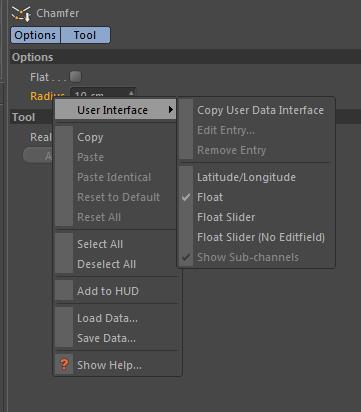Select Float Slider interface option
Screen dimensions: 361x412
(x=256, y=217)
